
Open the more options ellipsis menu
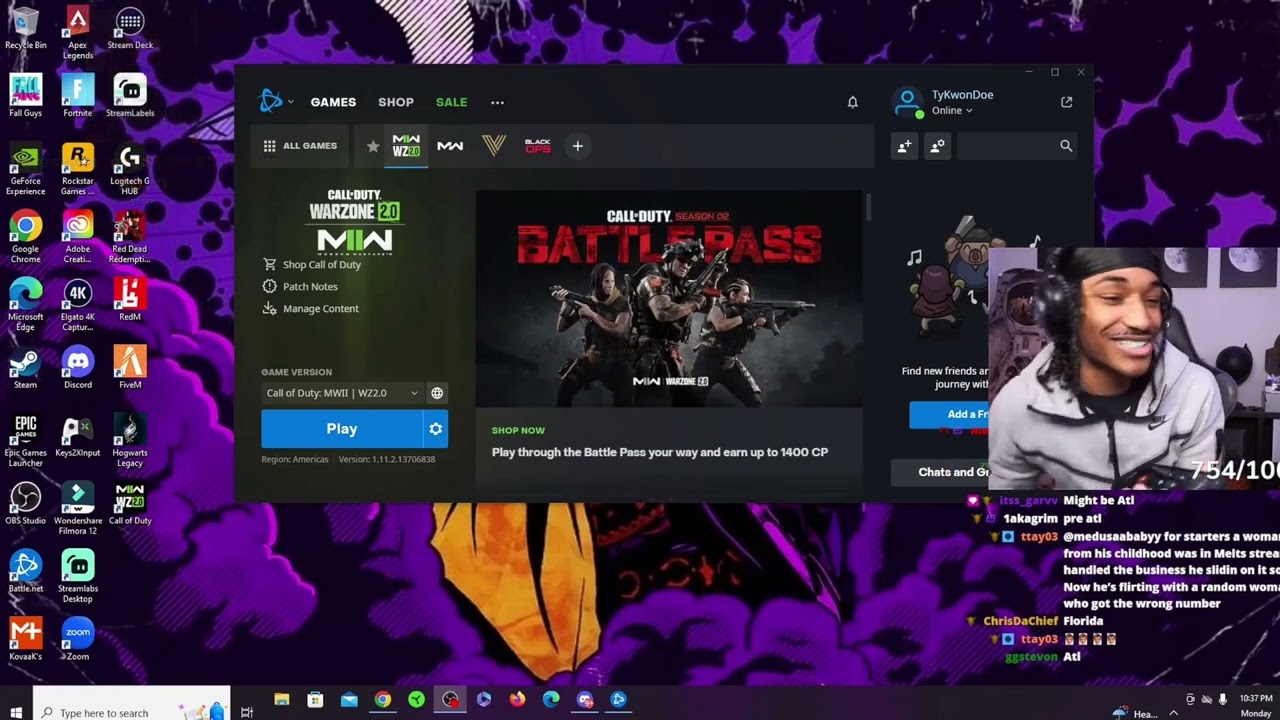[x=497, y=102]
